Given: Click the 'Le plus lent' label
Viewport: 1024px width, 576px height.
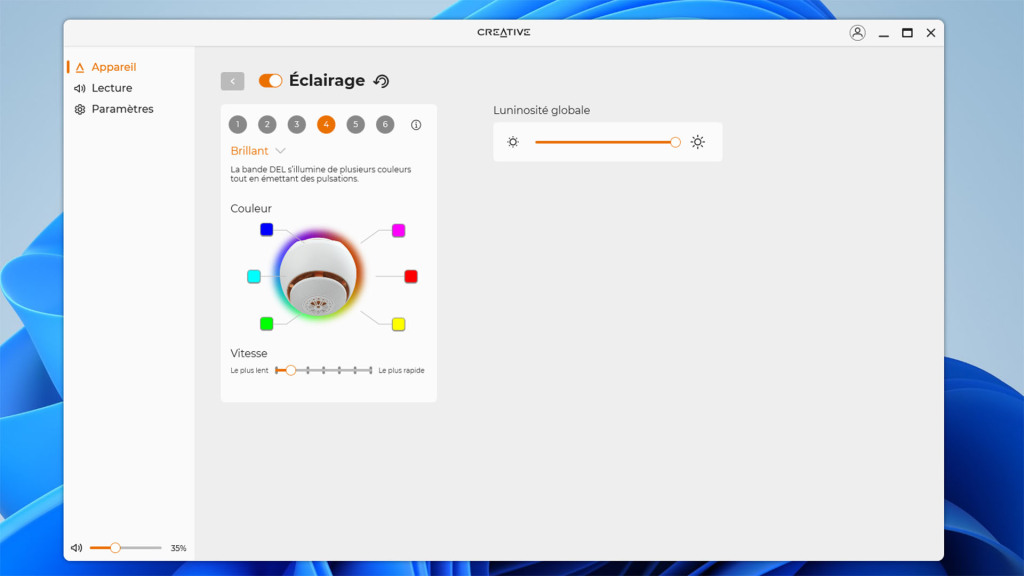Looking at the screenshot, I should click(x=249, y=370).
